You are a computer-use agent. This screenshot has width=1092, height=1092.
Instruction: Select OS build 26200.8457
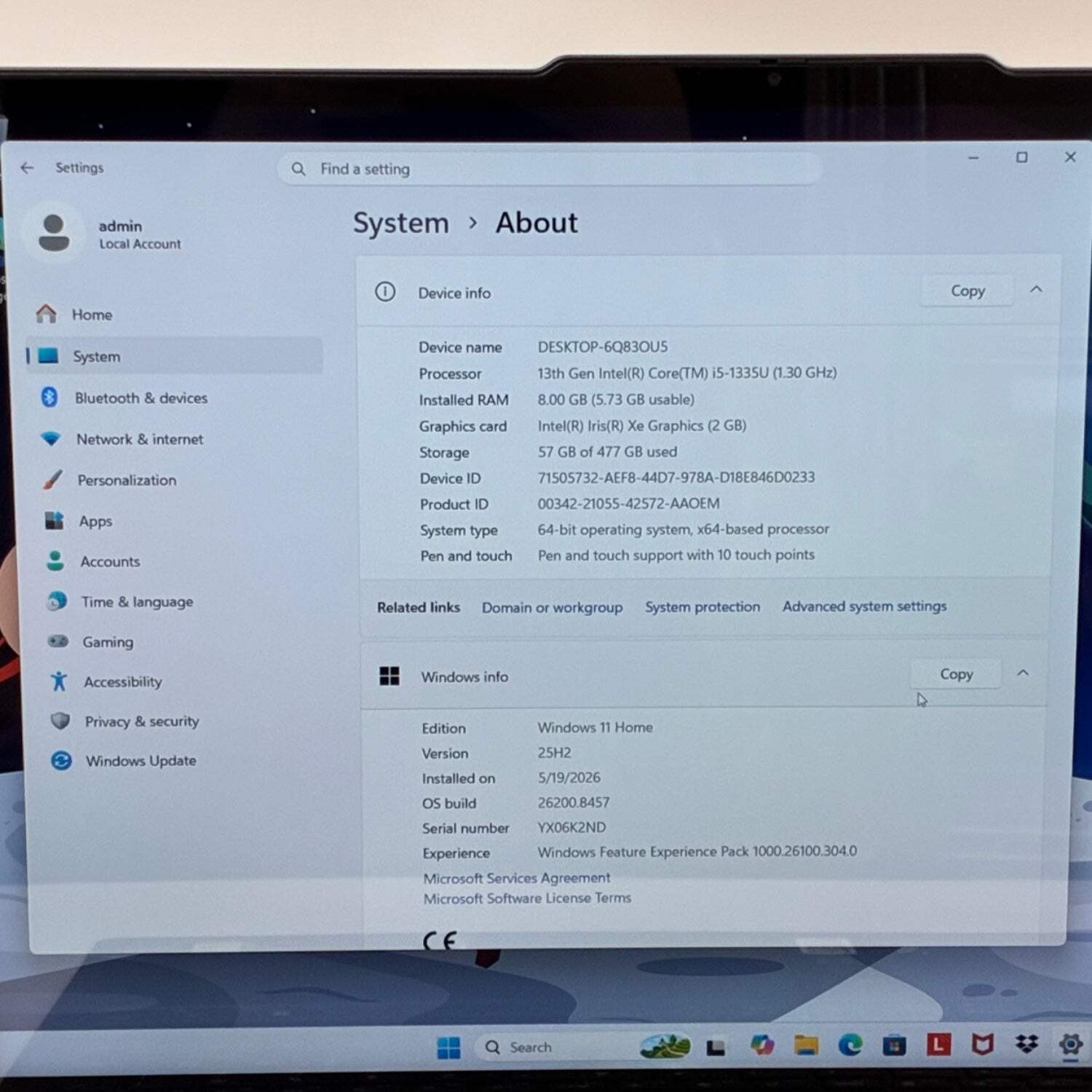click(573, 802)
